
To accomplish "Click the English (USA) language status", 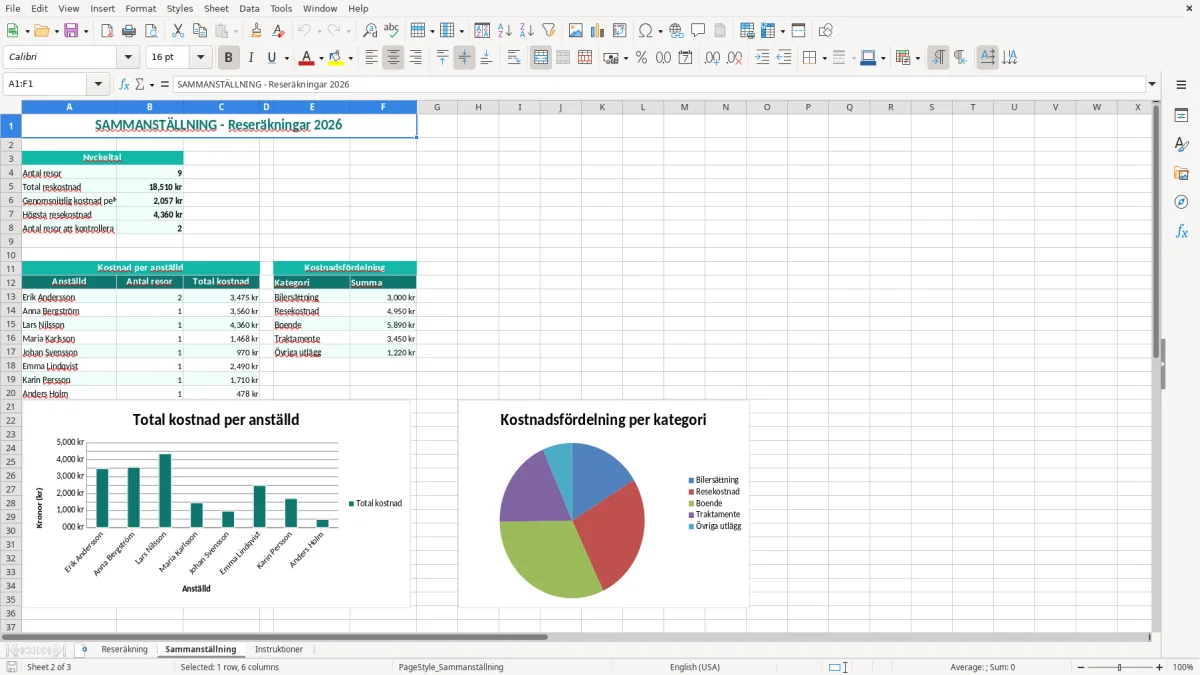I will [x=694, y=667].
